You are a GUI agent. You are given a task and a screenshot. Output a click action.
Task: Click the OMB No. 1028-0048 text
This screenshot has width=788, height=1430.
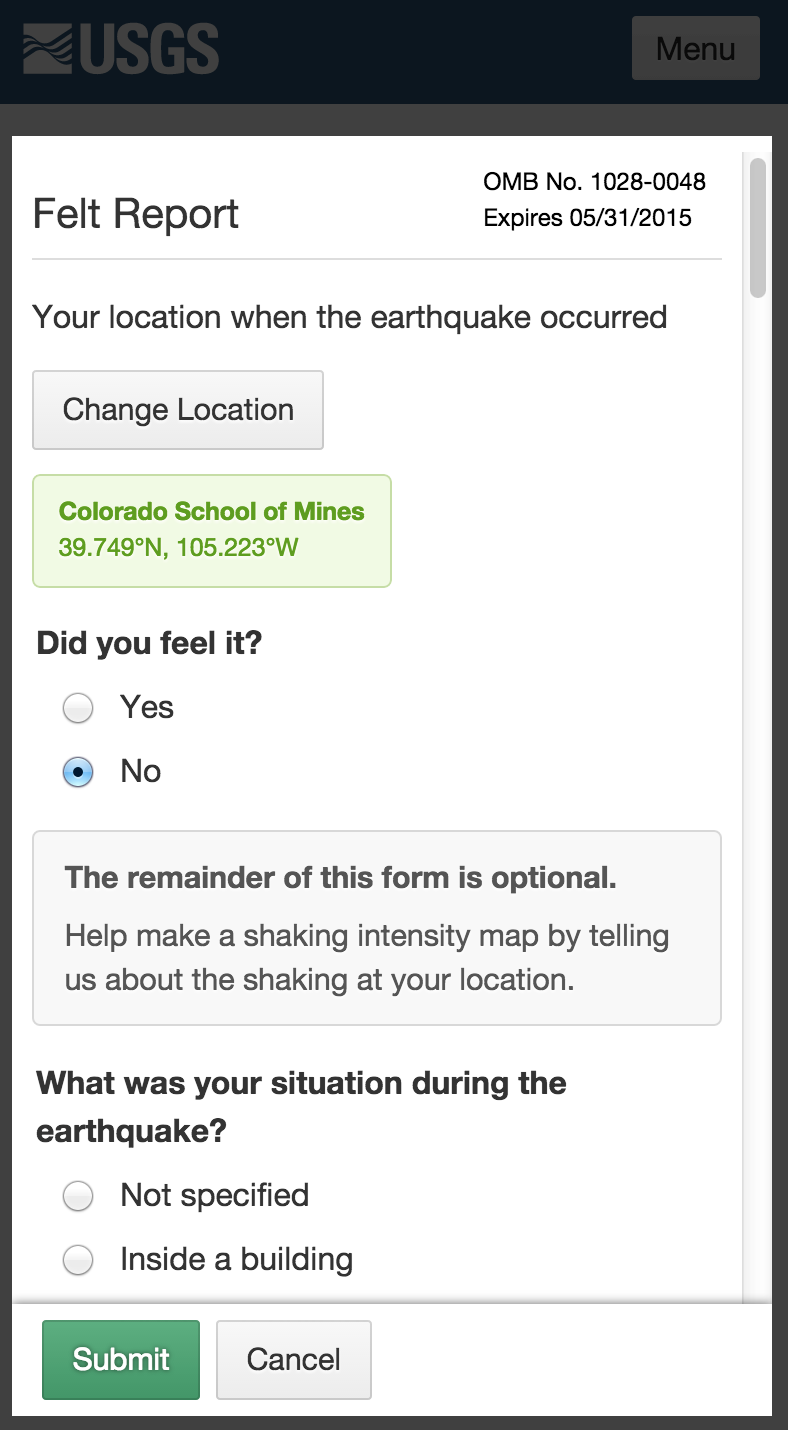(594, 182)
